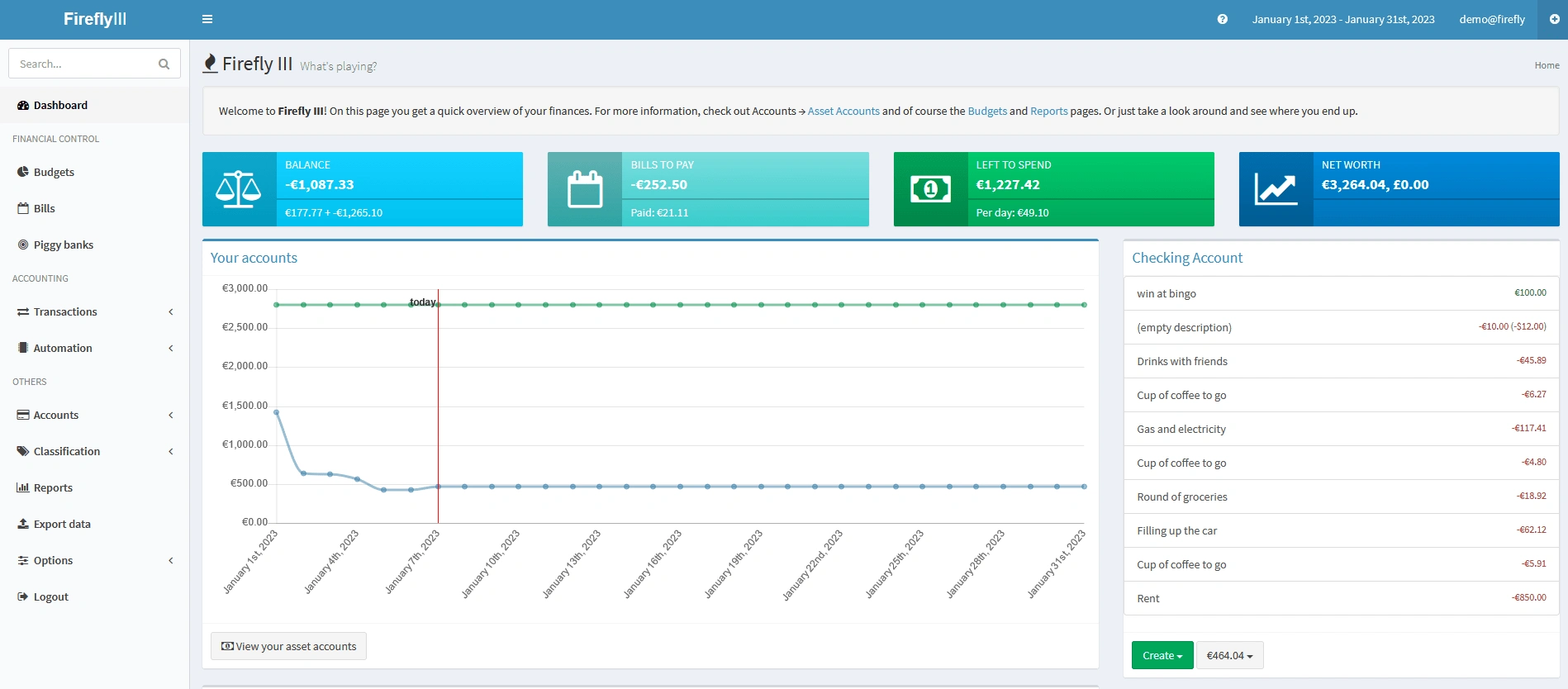Open Reports in the sidebar
The image size is (1568, 689).
(94, 487)
